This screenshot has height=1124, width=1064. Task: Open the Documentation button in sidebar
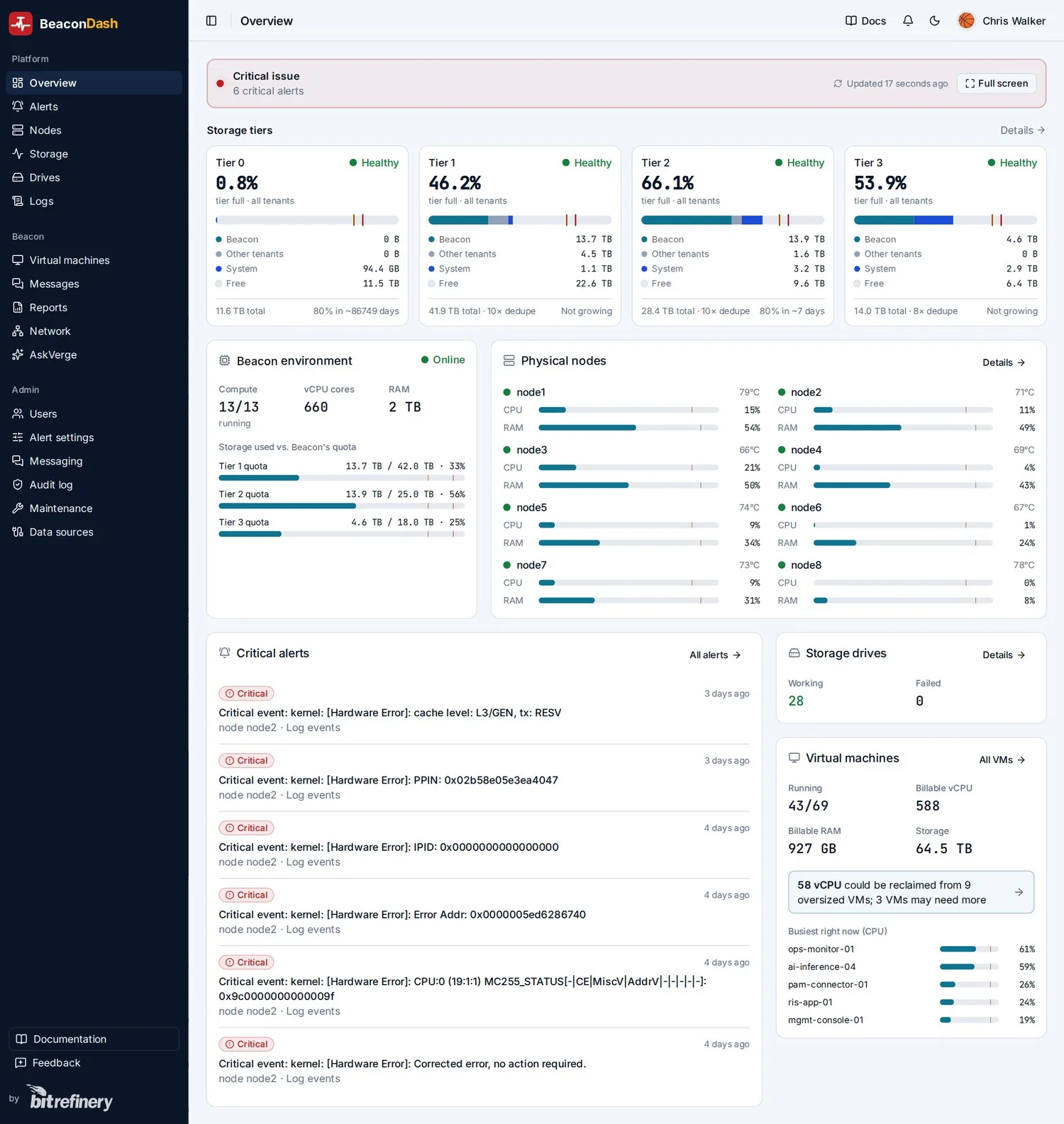pos(94,1039)
